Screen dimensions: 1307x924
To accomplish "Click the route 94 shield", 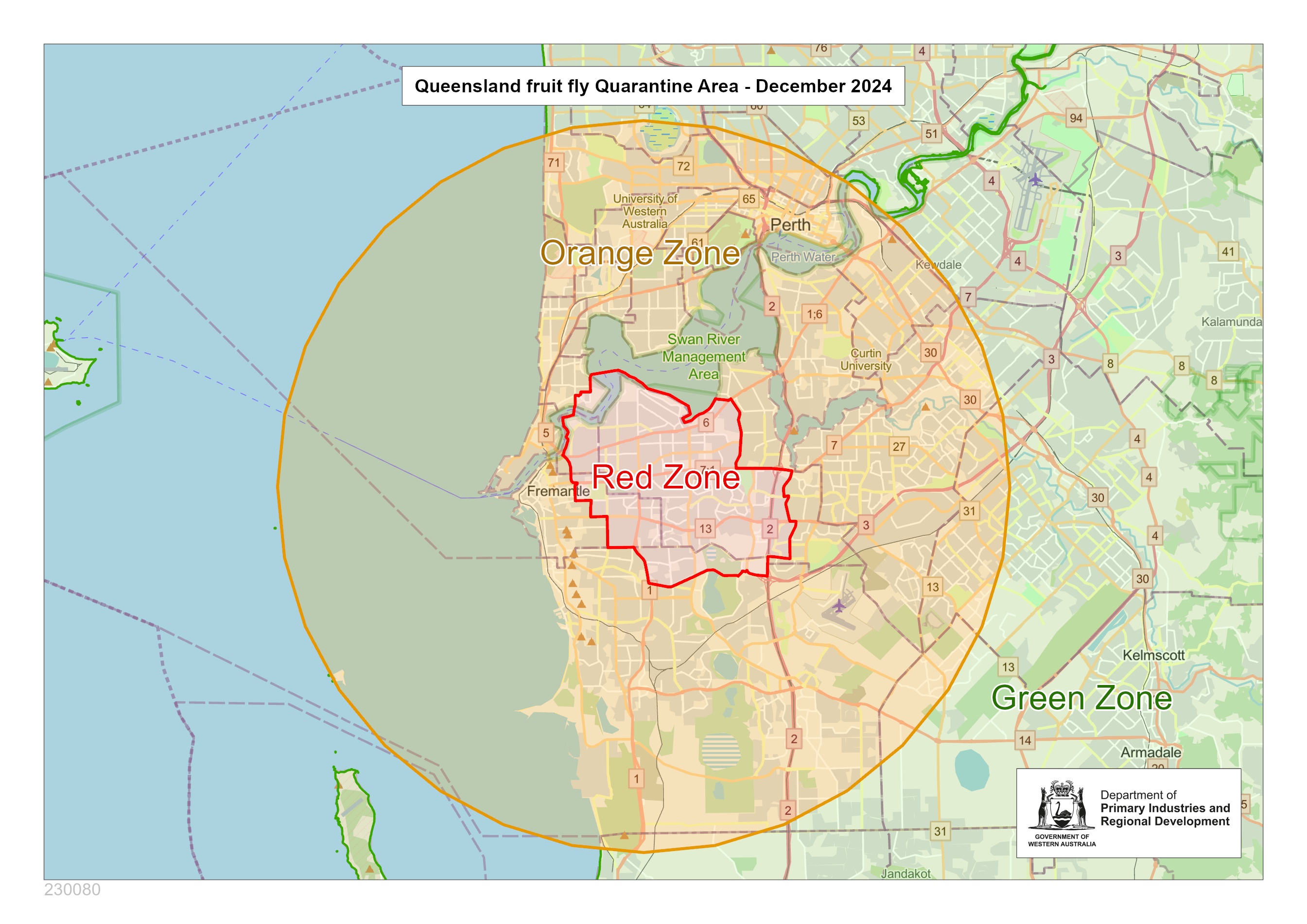I will 1076,118.
